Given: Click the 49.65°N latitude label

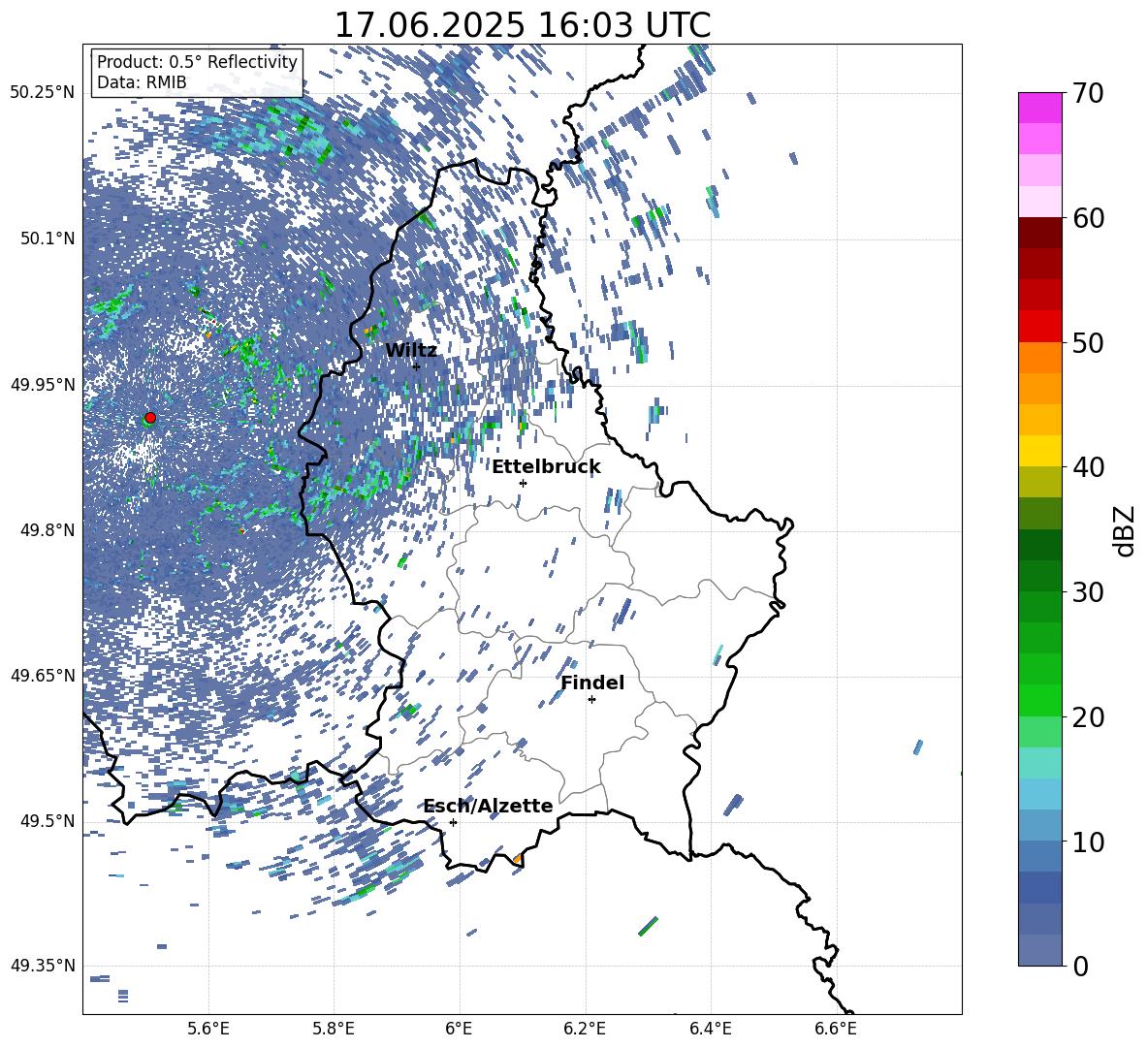Looking at the screenshot, I should point(43,676).
